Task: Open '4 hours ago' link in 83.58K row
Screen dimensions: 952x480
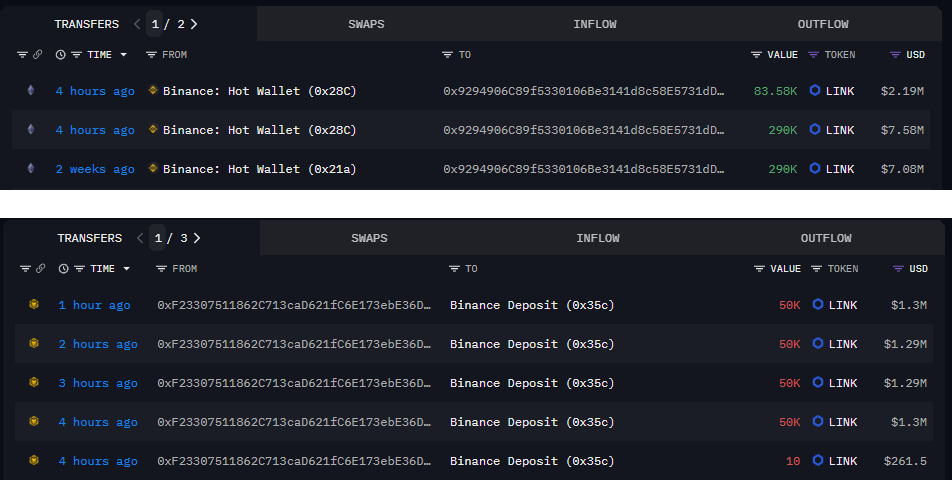Action: (x=95, y=91)
